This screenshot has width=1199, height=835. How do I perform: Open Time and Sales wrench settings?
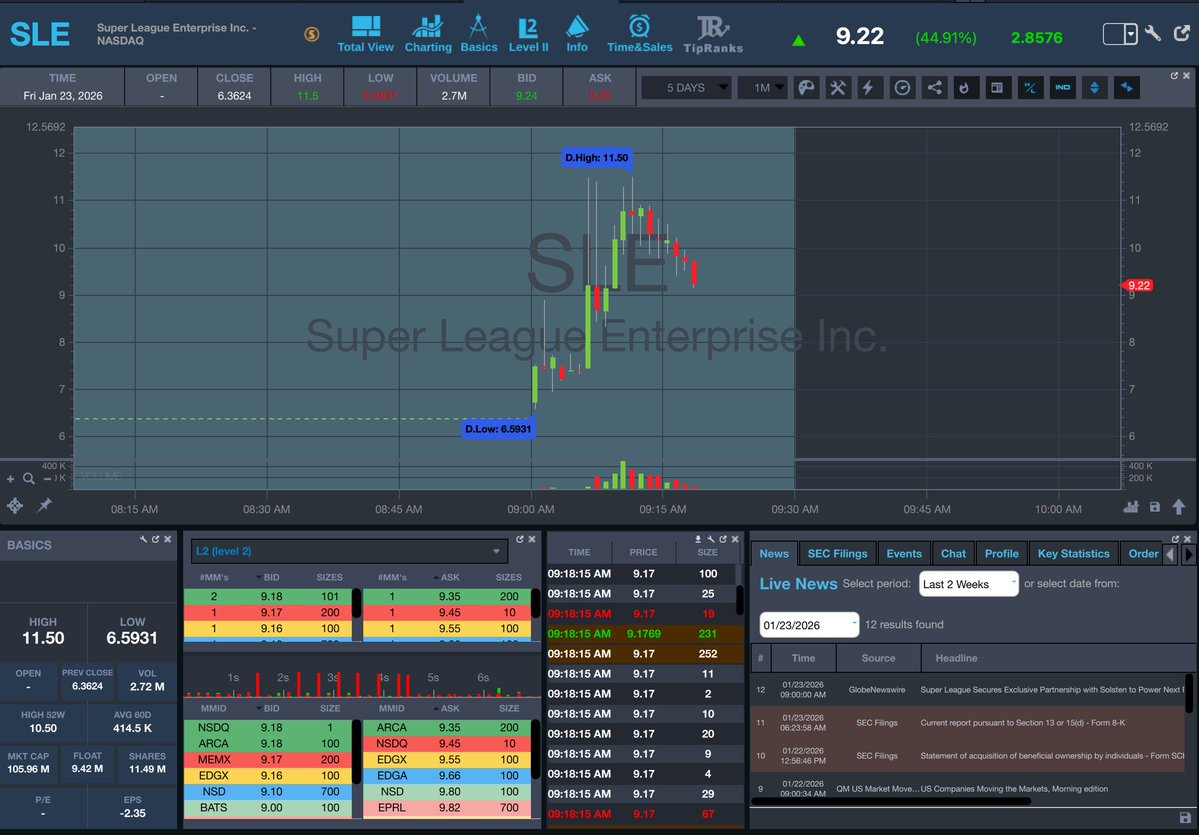[x=710, y=539]
